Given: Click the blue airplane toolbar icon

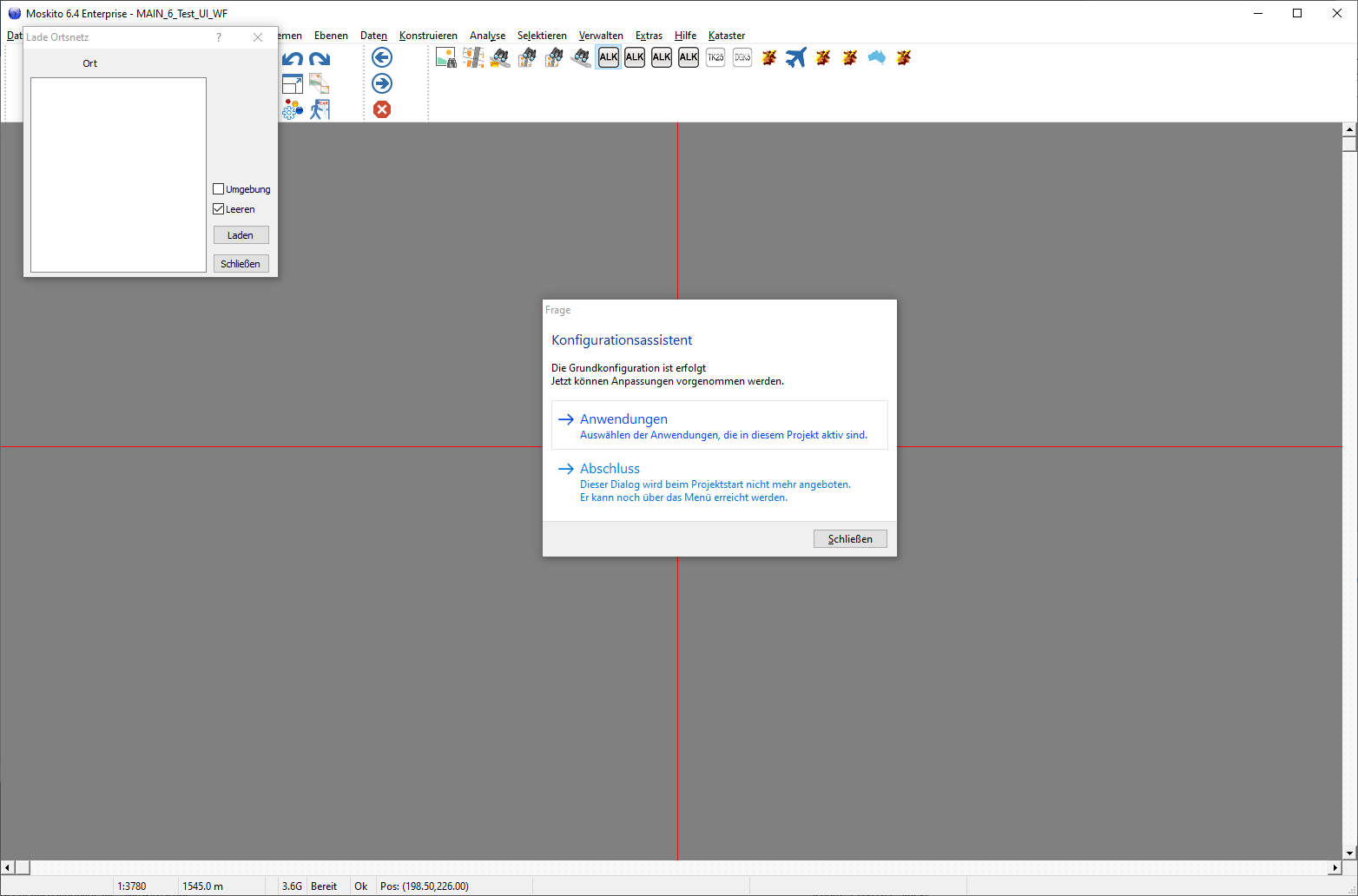Looking at the screenshot, I should pyautogui.click(x=795, y=57).
